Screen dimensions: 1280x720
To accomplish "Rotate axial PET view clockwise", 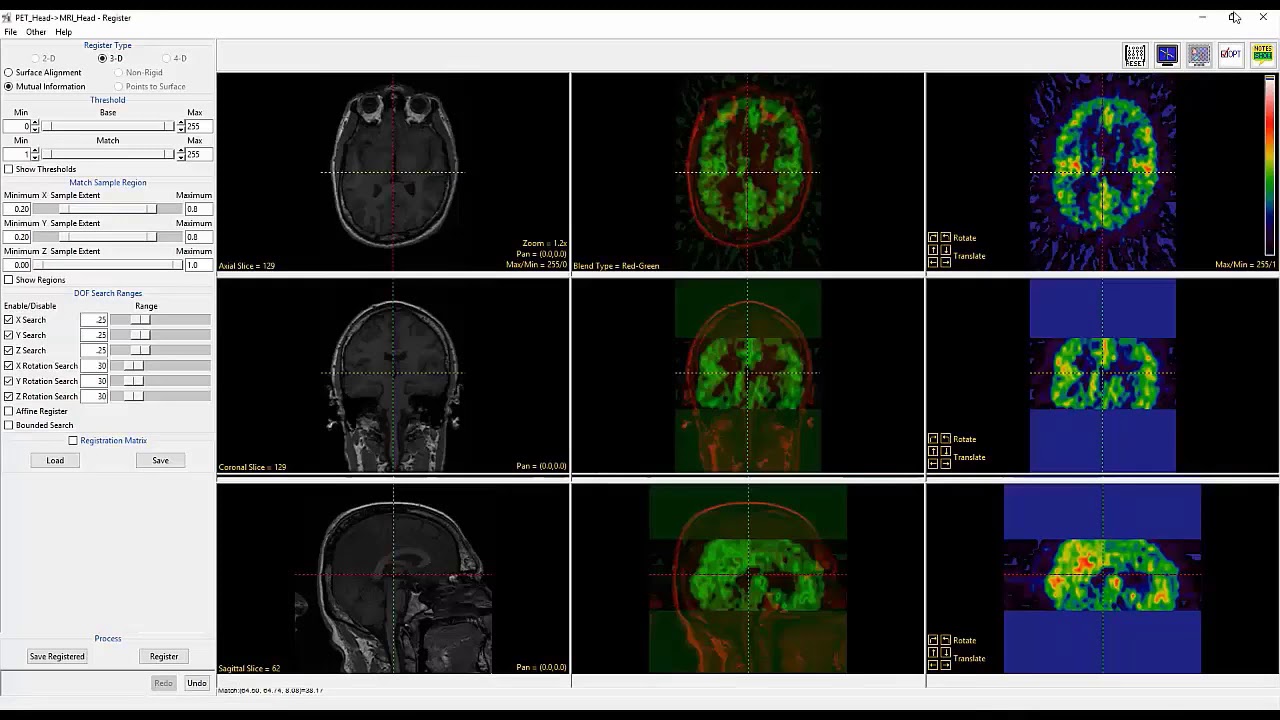I will pos(933,237).
